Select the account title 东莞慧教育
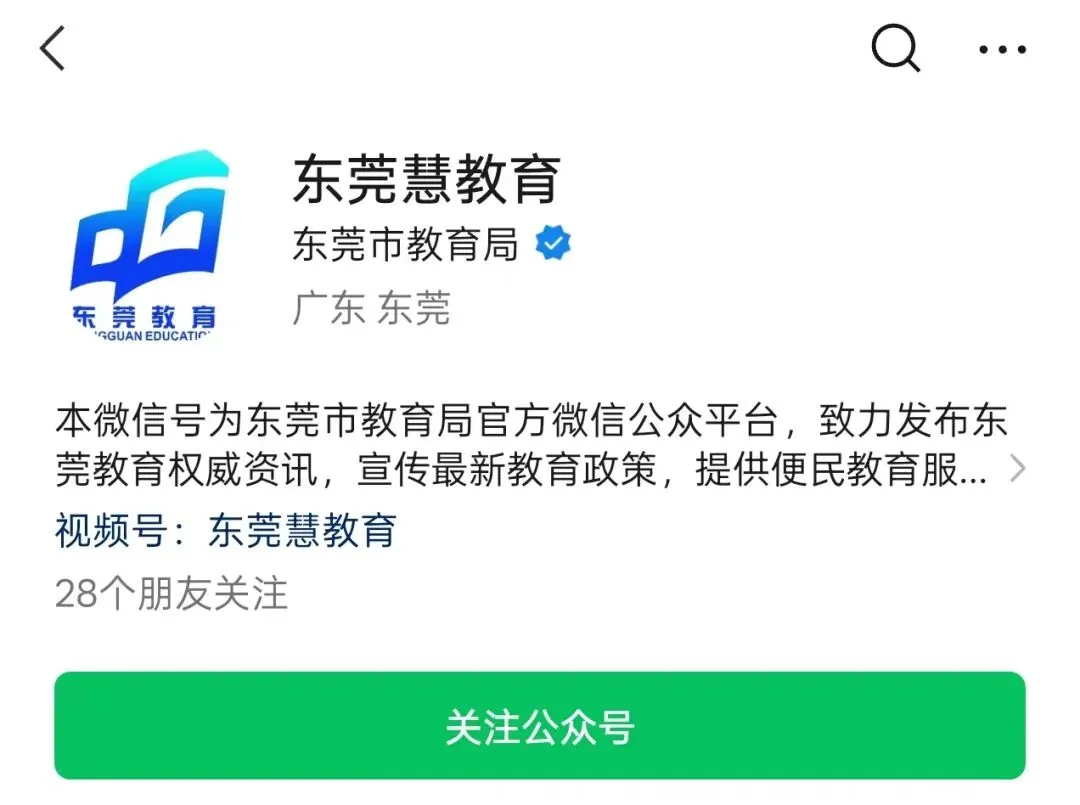 tap(426, 179)
